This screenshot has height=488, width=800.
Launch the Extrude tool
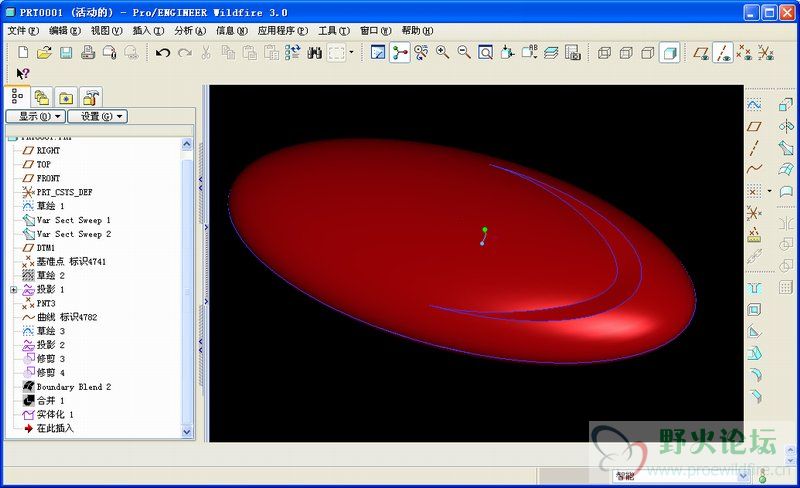coord(786,105)
